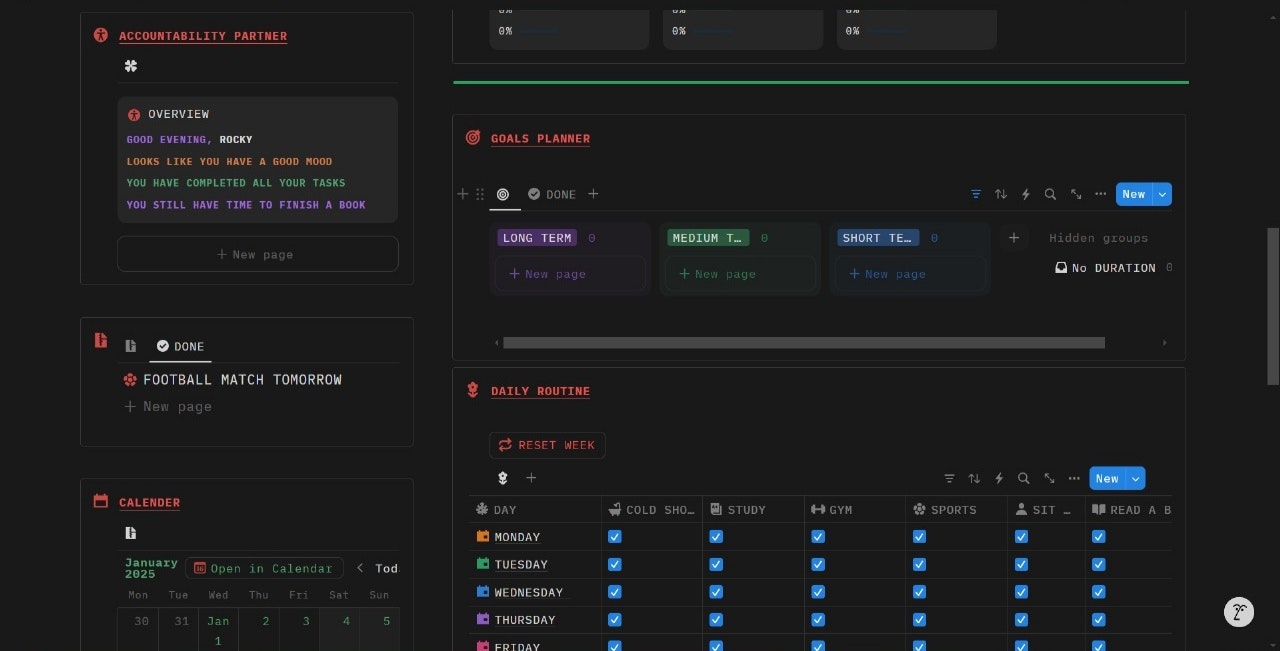This screenshot has height=651, width=1280.
Task: Open the READ A BOOK column header menu
Action: point(1130,510)
